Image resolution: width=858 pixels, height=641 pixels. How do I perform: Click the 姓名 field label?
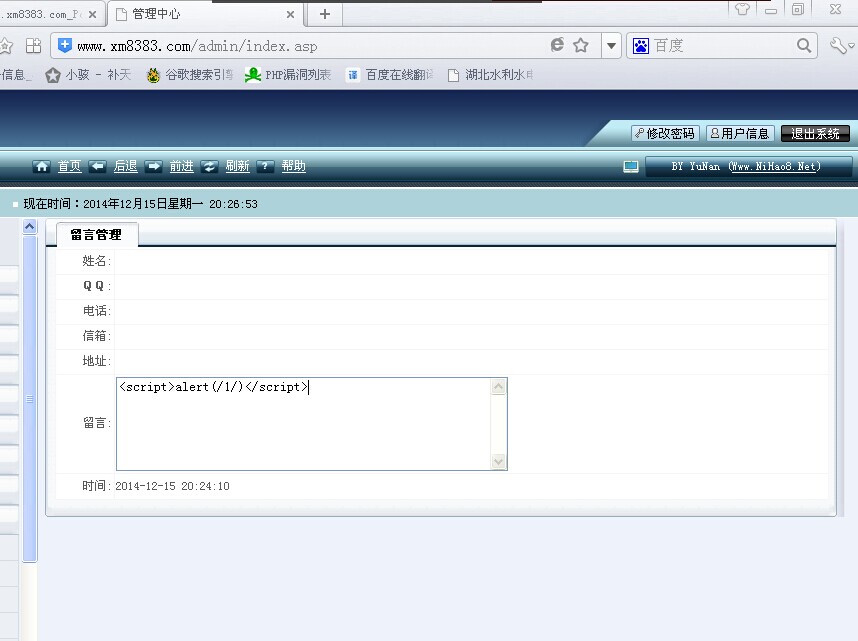(x=96, y=261)
